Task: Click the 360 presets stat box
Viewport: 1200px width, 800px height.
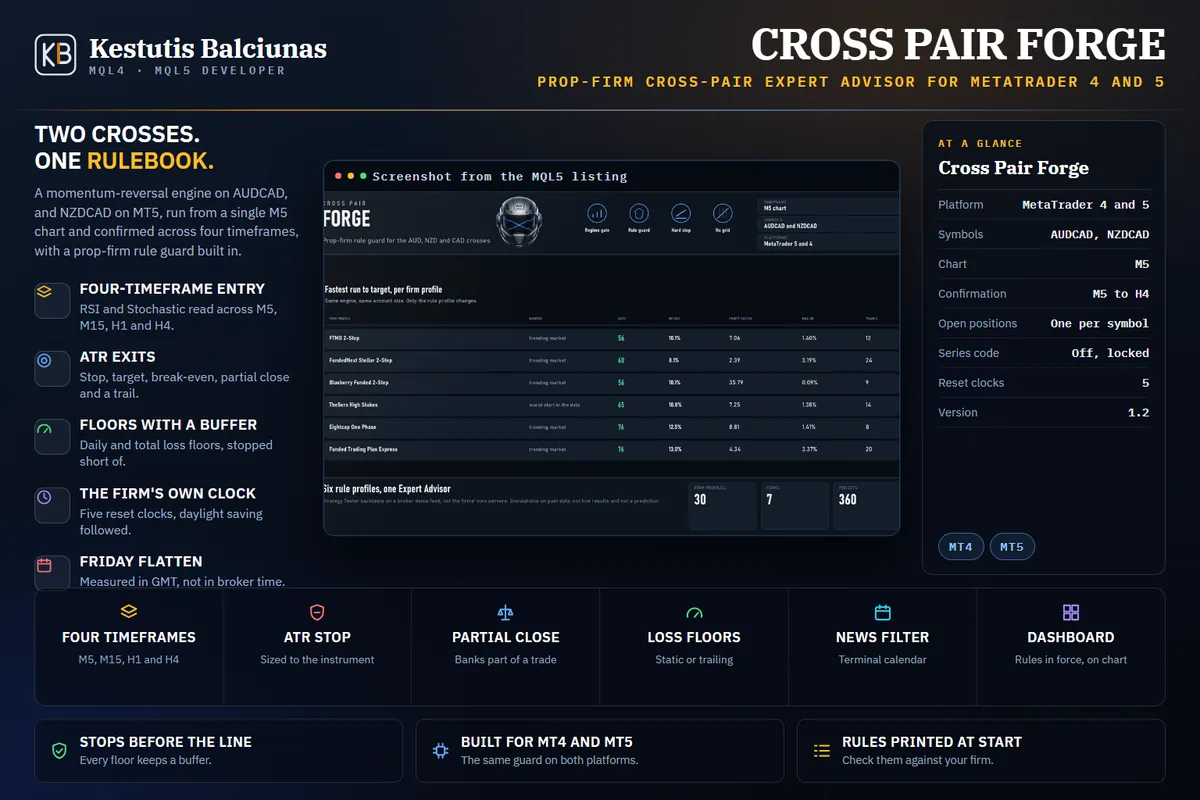Action: click(866, 505)
